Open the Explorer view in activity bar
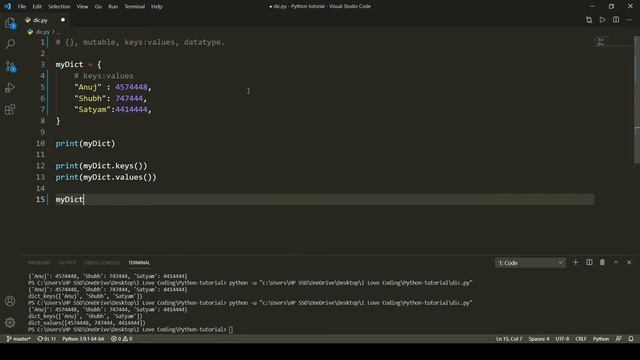Screen dimensions: 640x360 click(x=10, y=22)
